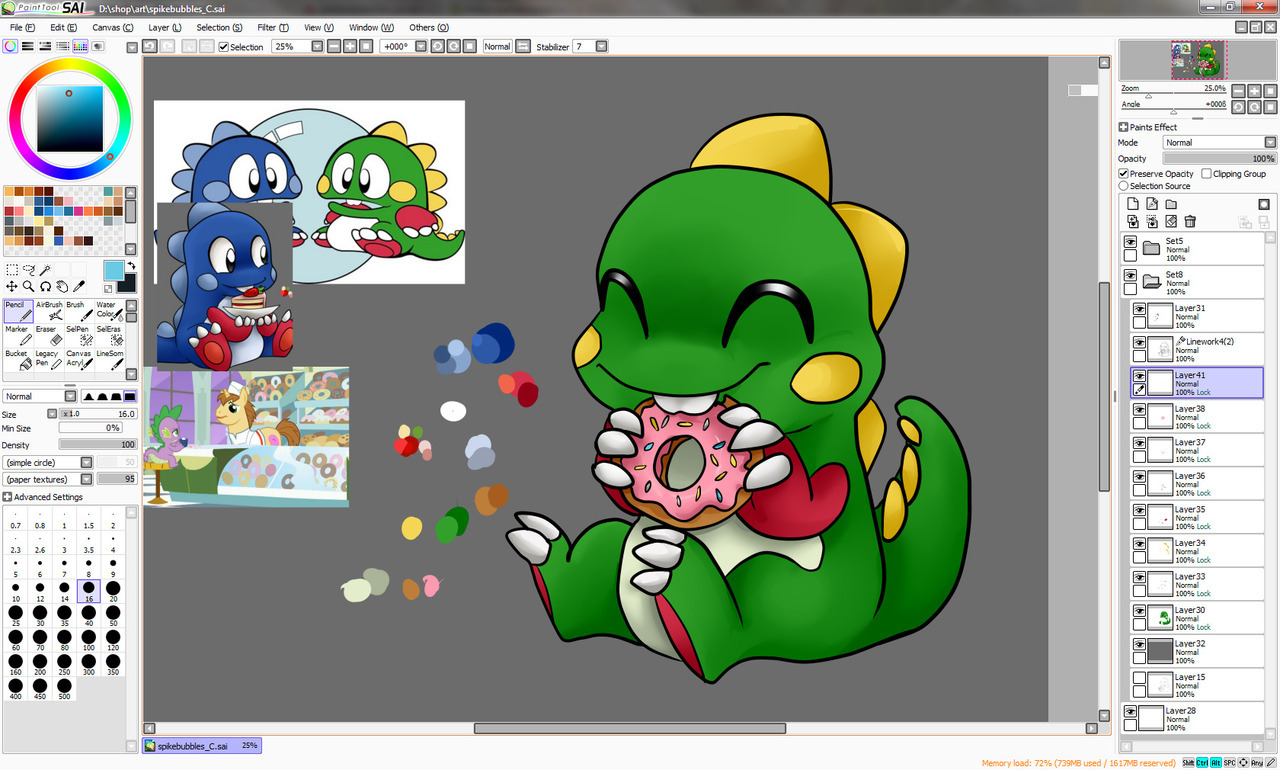Hide Layer31 visibility eye
The height and width of the screenshot is (770, 1280).
tap(1139, 309)
